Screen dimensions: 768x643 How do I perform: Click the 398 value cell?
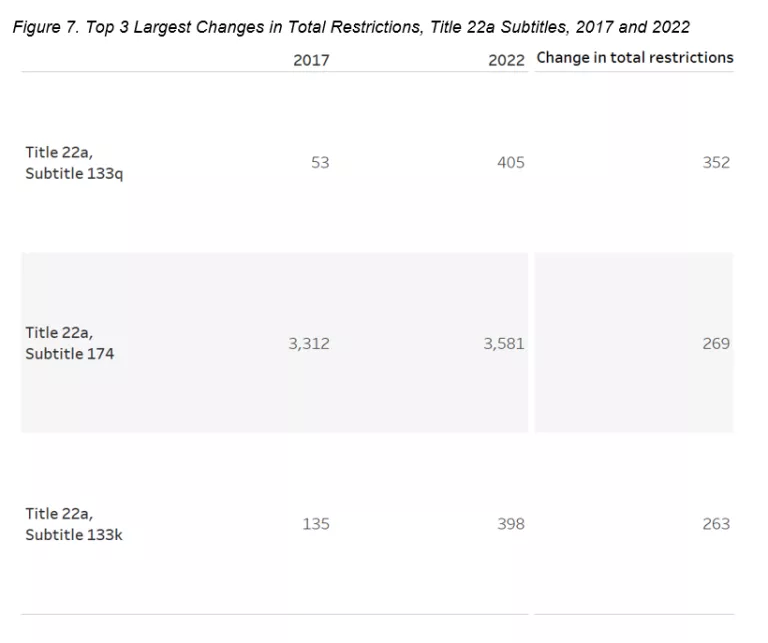pyautogui.click(x=510, y=524)
